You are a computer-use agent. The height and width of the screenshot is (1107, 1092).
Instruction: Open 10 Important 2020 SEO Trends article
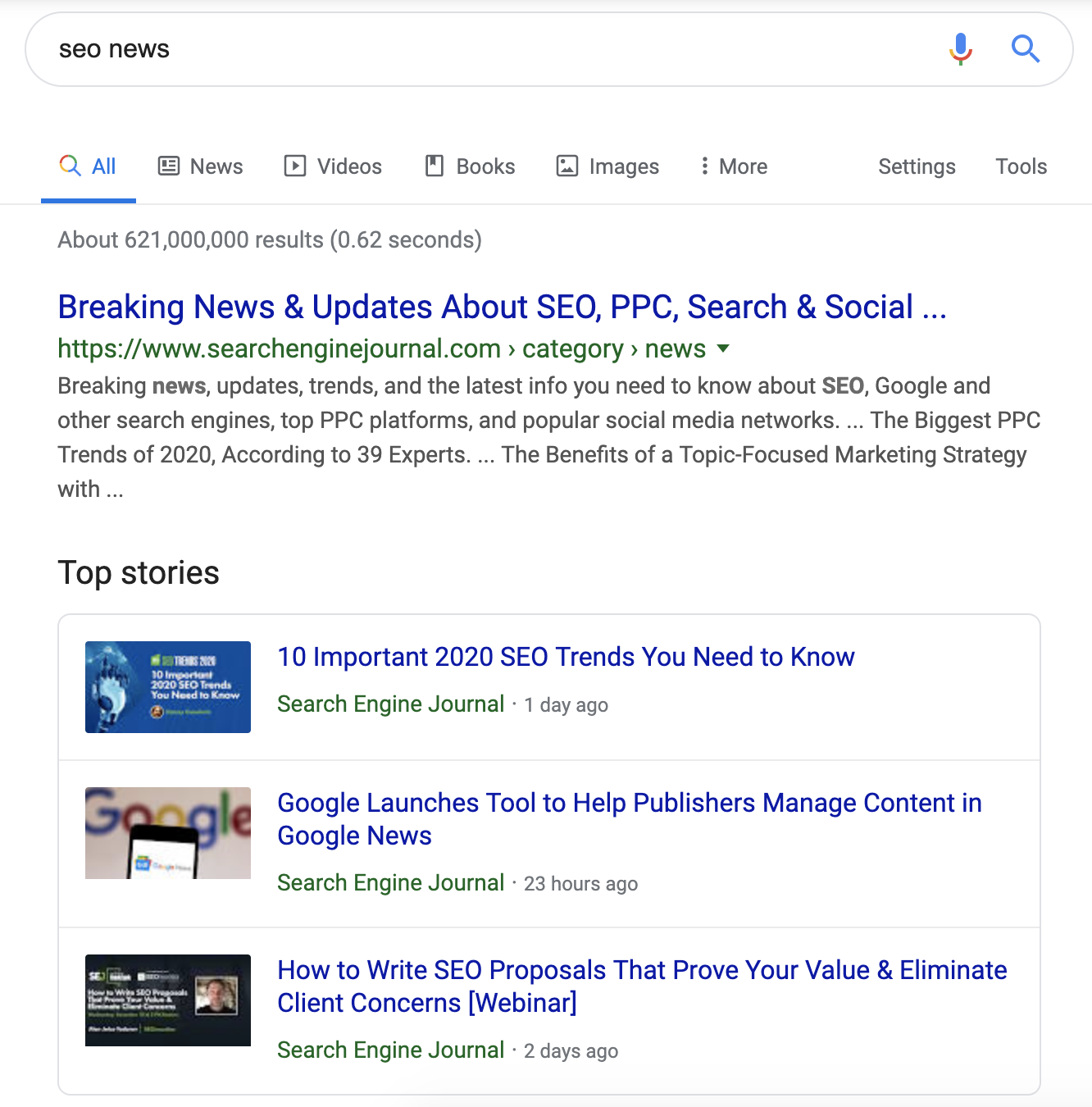point(566,657)
